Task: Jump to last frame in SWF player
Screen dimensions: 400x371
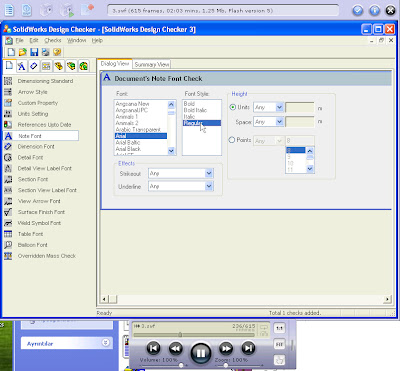Action: click(x=248, y=348)
